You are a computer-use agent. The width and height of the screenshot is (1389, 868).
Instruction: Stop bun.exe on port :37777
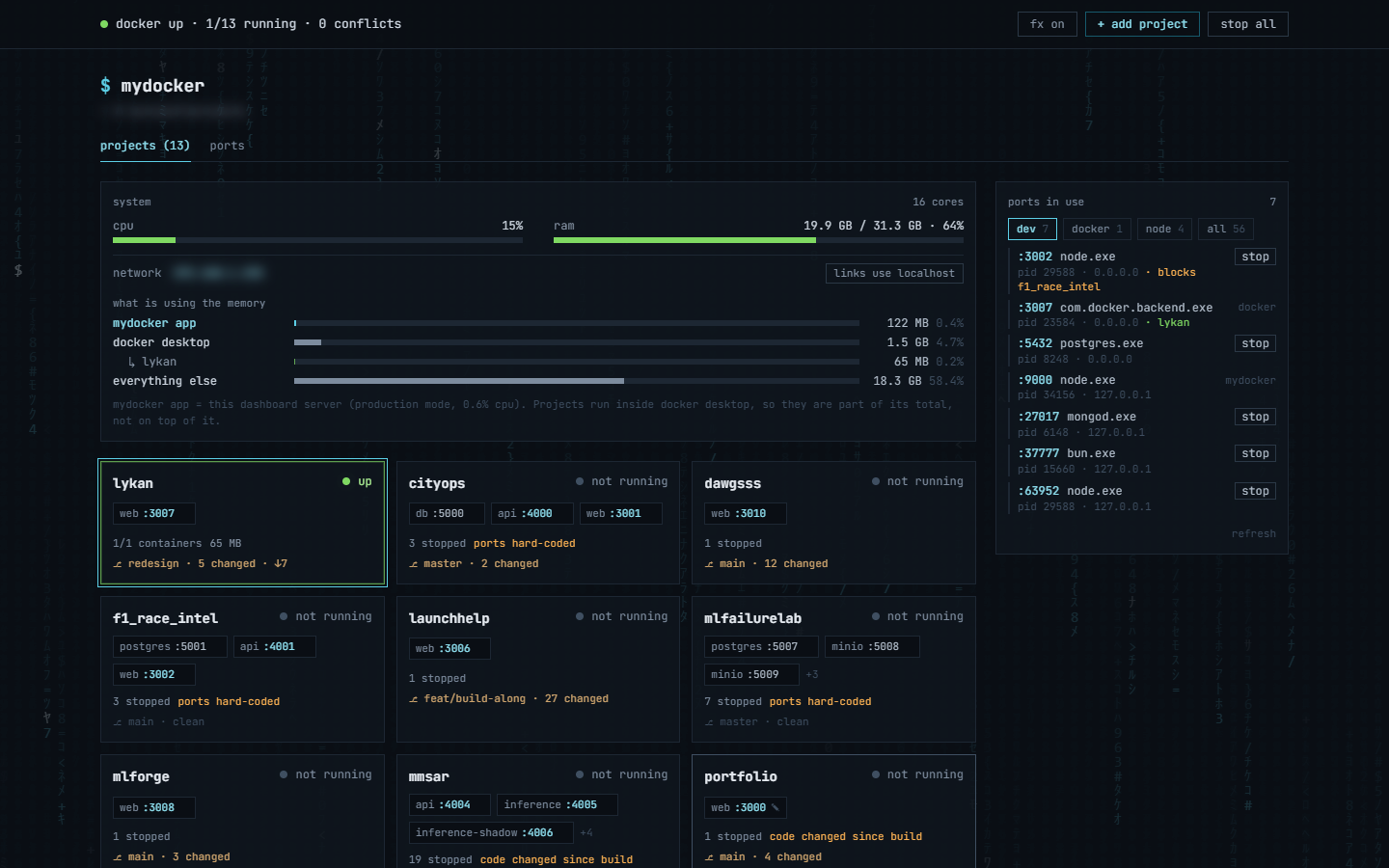1255,453
